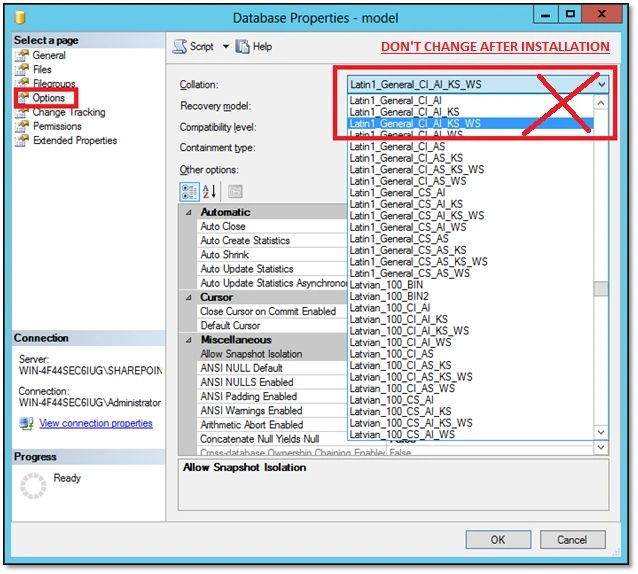Open the Collation combo box arrow
The width and height of the screenshot is (638, 574).
coord(601,85)
